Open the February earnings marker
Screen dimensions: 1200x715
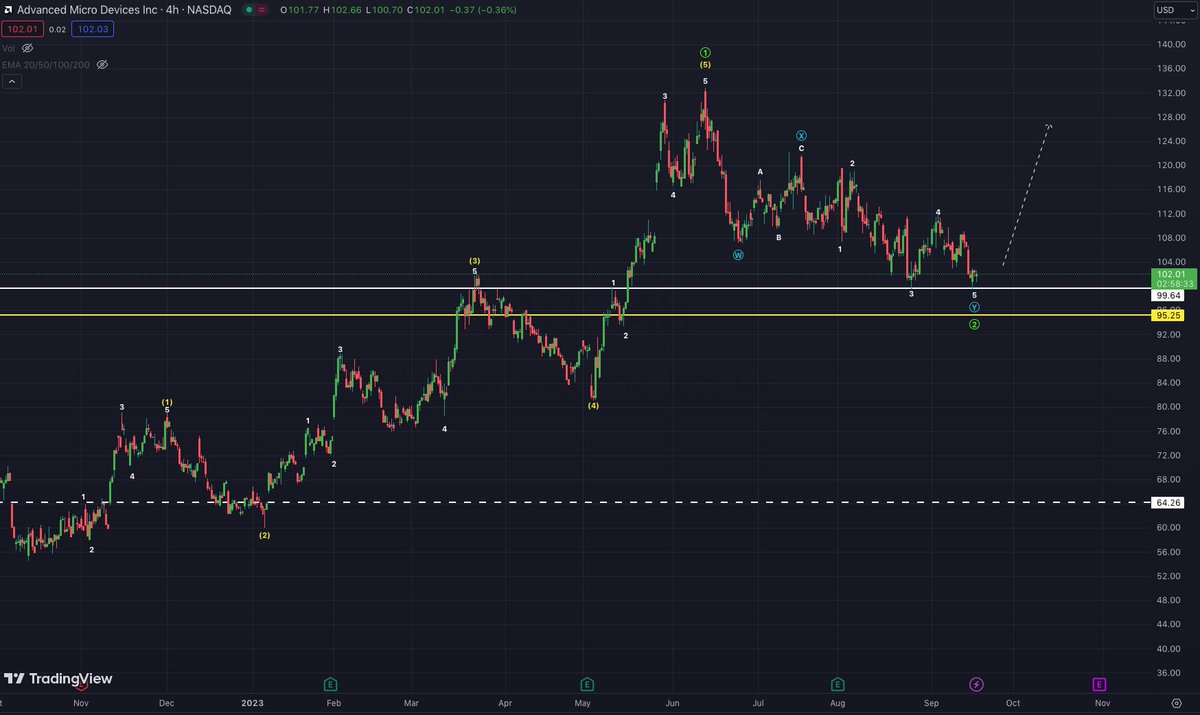330,684
